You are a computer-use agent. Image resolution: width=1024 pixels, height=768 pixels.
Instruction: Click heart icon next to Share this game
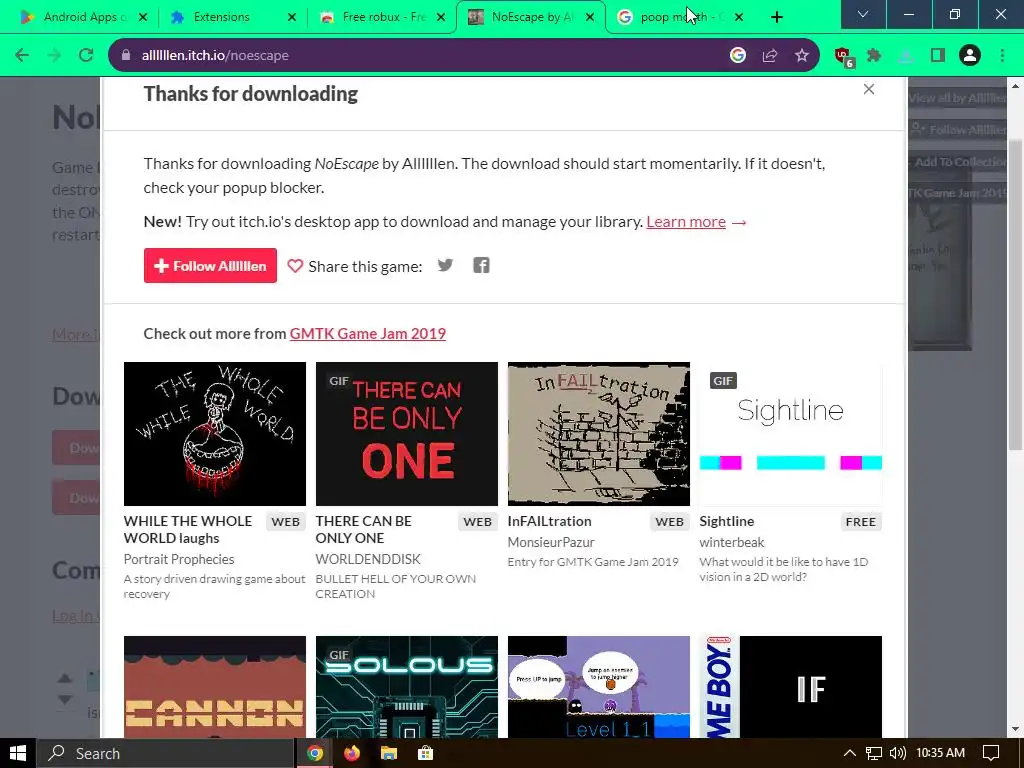pos(295,266)
